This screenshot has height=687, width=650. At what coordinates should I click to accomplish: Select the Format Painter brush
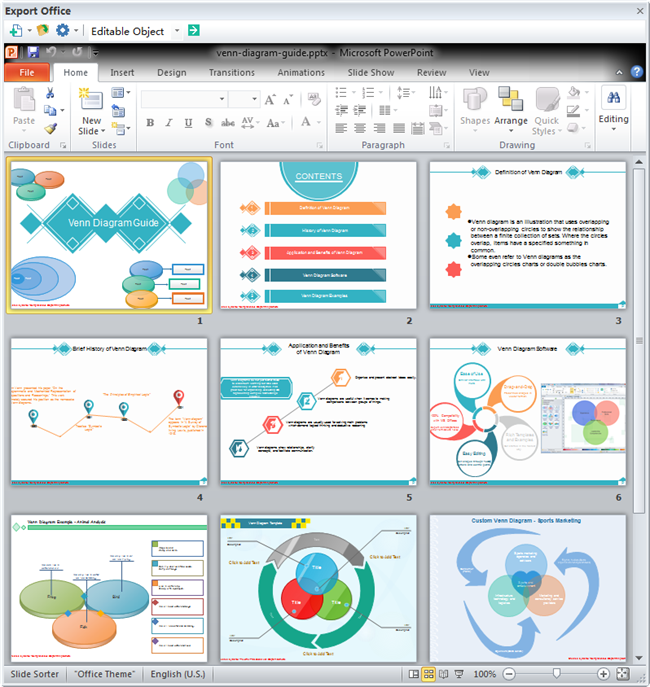[50, 128]
